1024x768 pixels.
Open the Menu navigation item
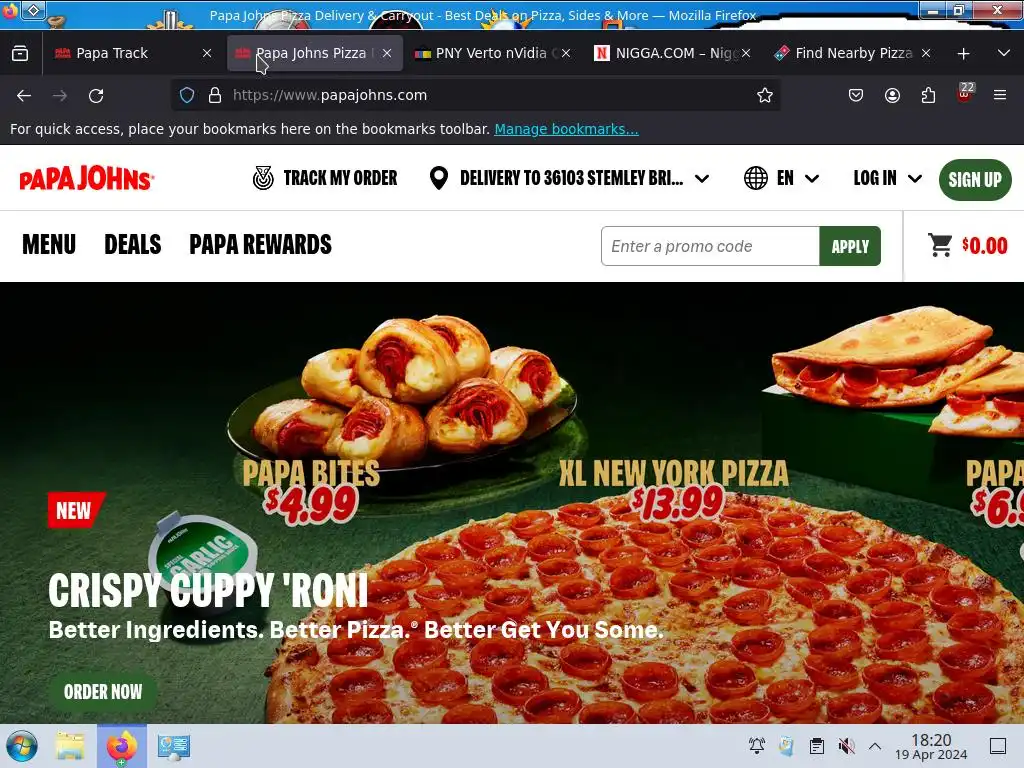[x=49, y=245]
